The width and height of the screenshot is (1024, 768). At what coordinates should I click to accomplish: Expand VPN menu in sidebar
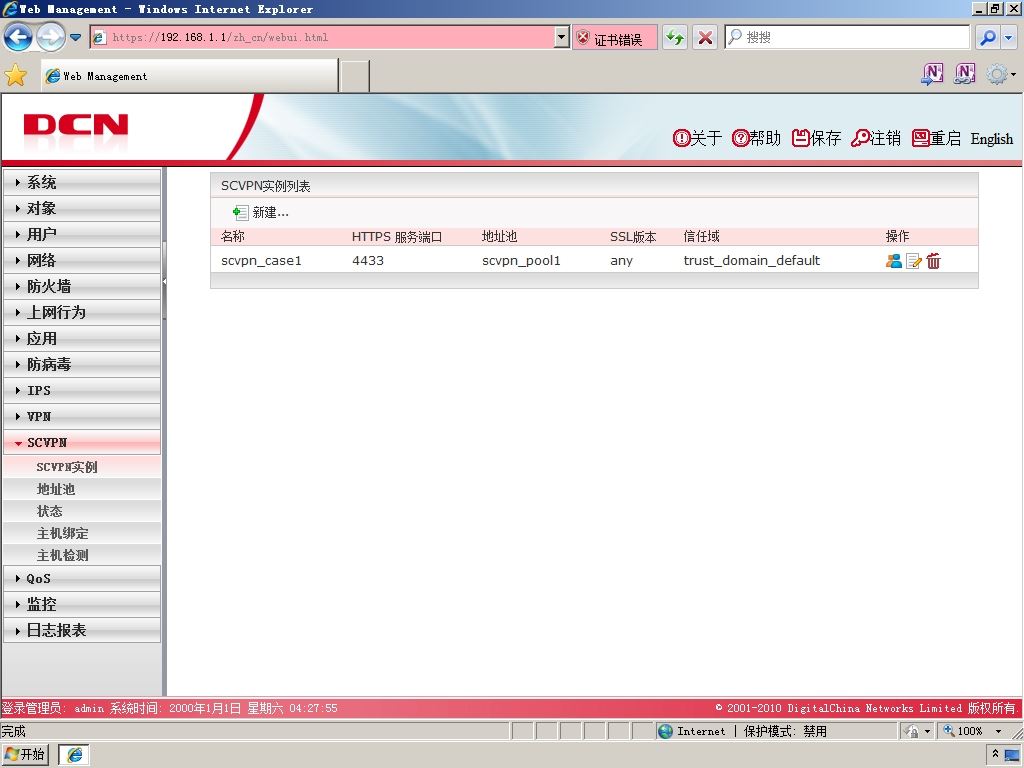(82, 417)
